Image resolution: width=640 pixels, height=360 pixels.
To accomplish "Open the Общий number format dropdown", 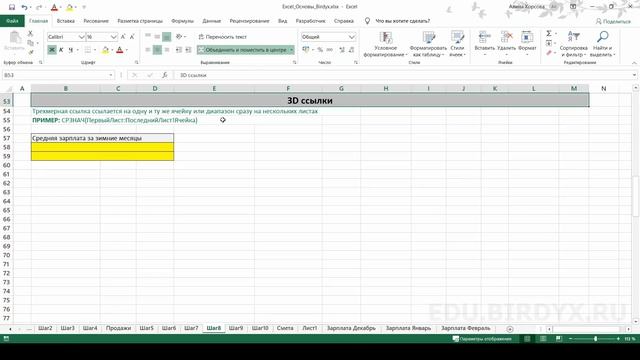I will [x=351, y=37].
